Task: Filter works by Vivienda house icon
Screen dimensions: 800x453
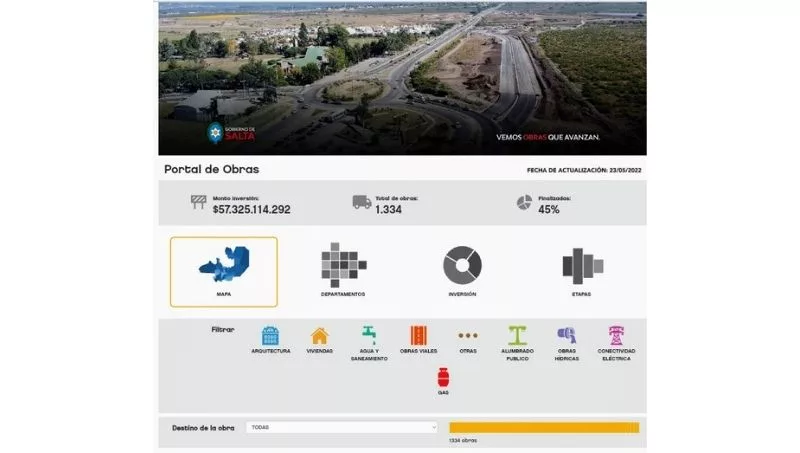Action: tap(320, 336)
